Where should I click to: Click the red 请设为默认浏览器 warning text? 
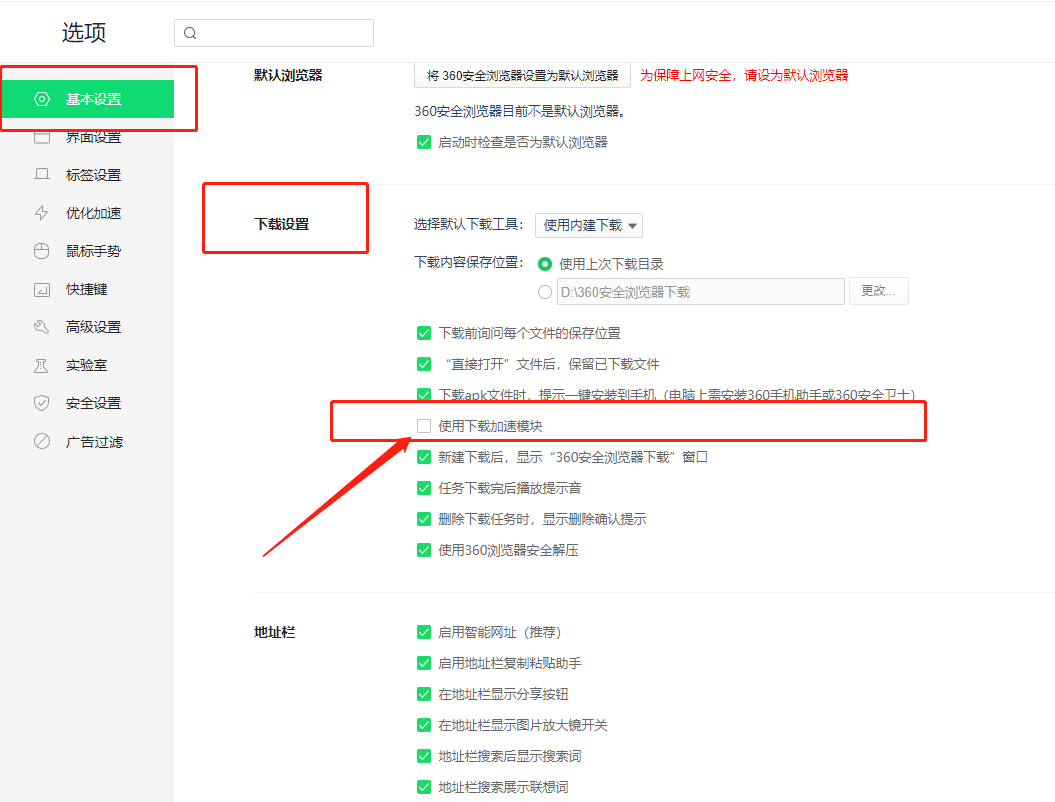[743, 75]
